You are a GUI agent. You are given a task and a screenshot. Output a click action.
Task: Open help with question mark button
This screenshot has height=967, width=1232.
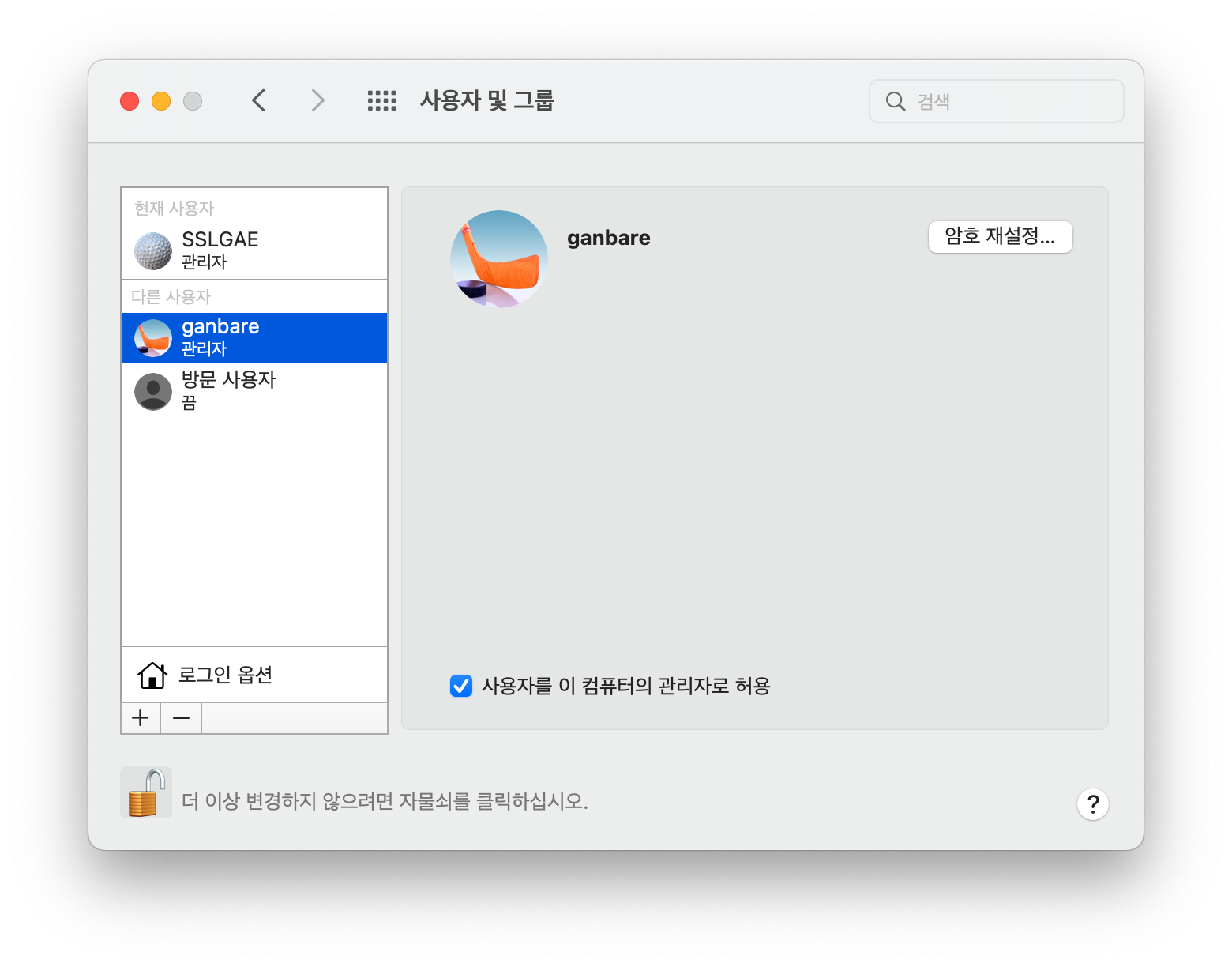(x=1093, y=804)
